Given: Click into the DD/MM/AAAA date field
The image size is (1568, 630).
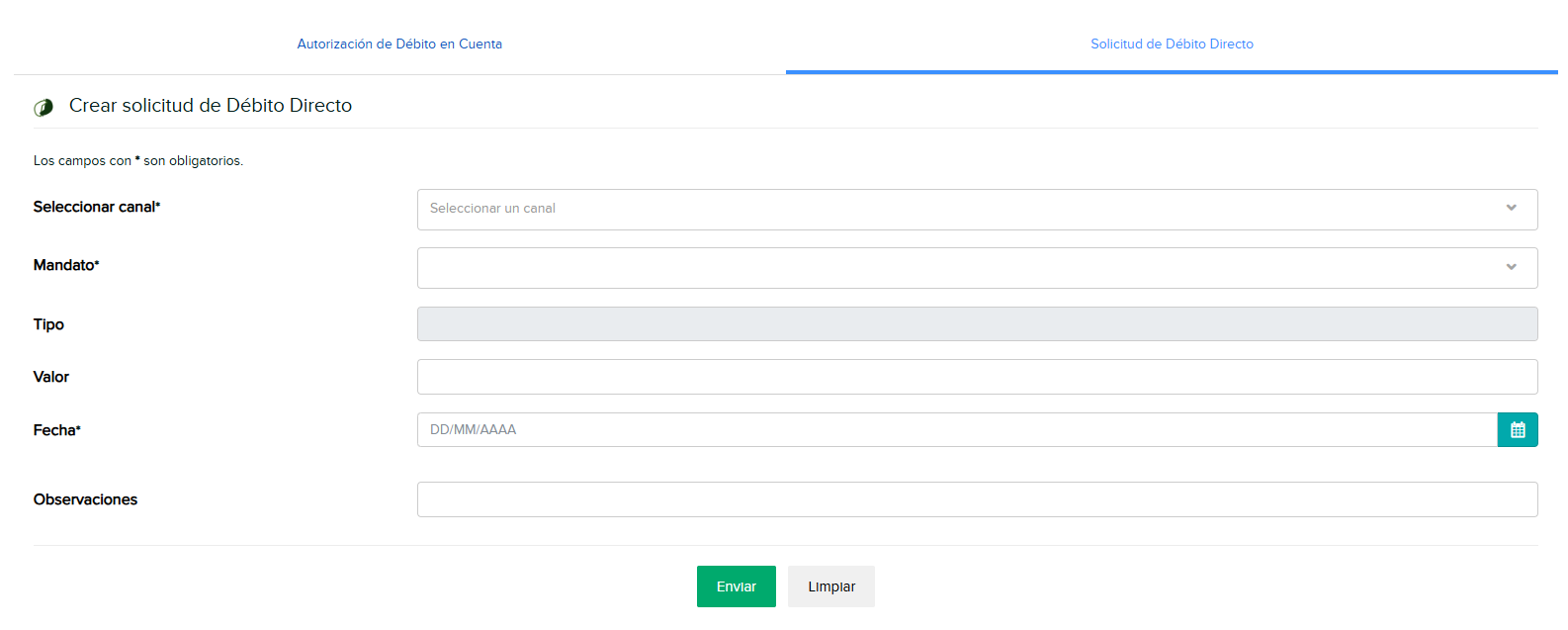Looking at the screenshot, I should click(x=956, y=430).
